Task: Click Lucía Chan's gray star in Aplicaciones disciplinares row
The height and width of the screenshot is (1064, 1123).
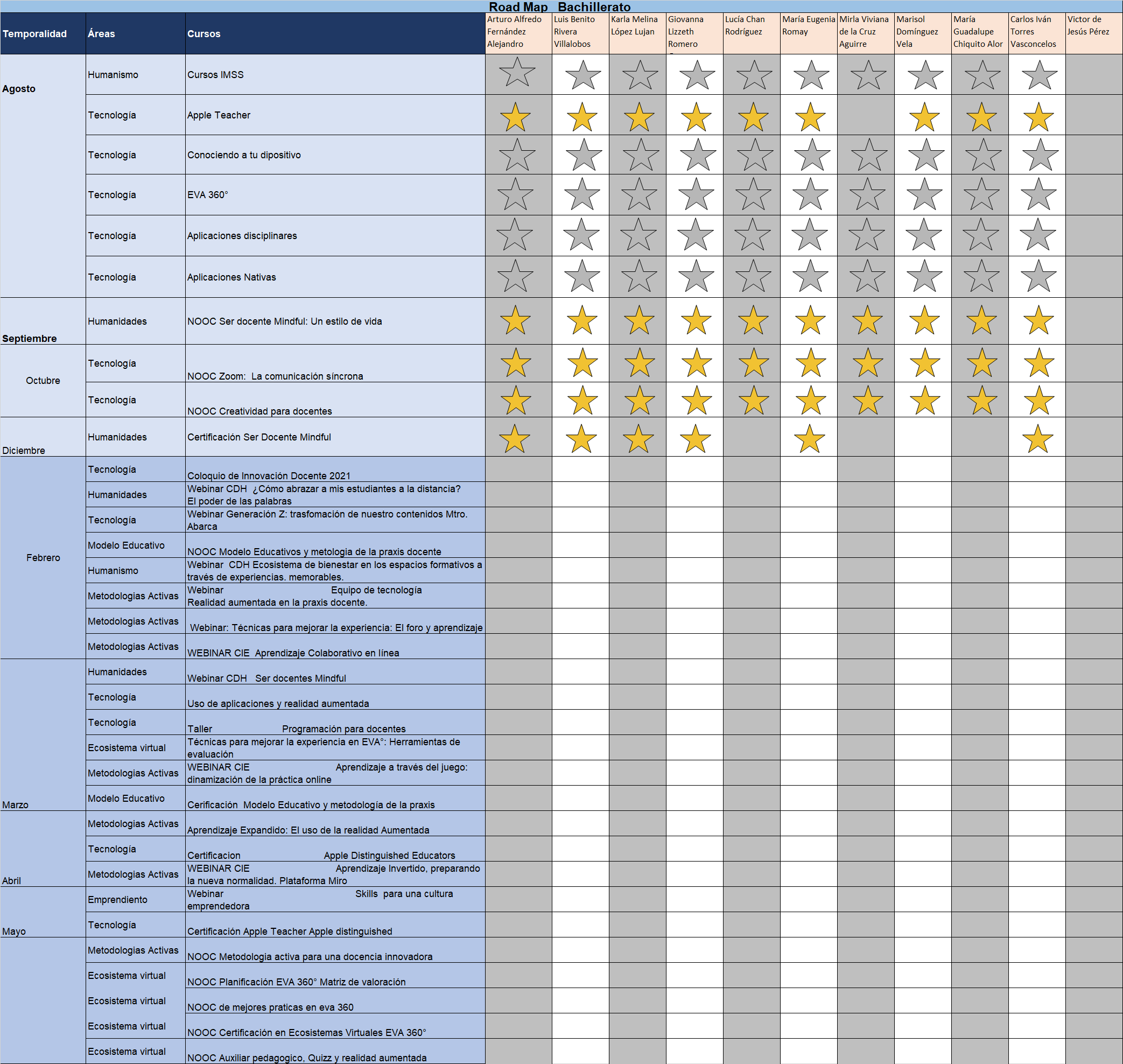Action: pos(752,235)
